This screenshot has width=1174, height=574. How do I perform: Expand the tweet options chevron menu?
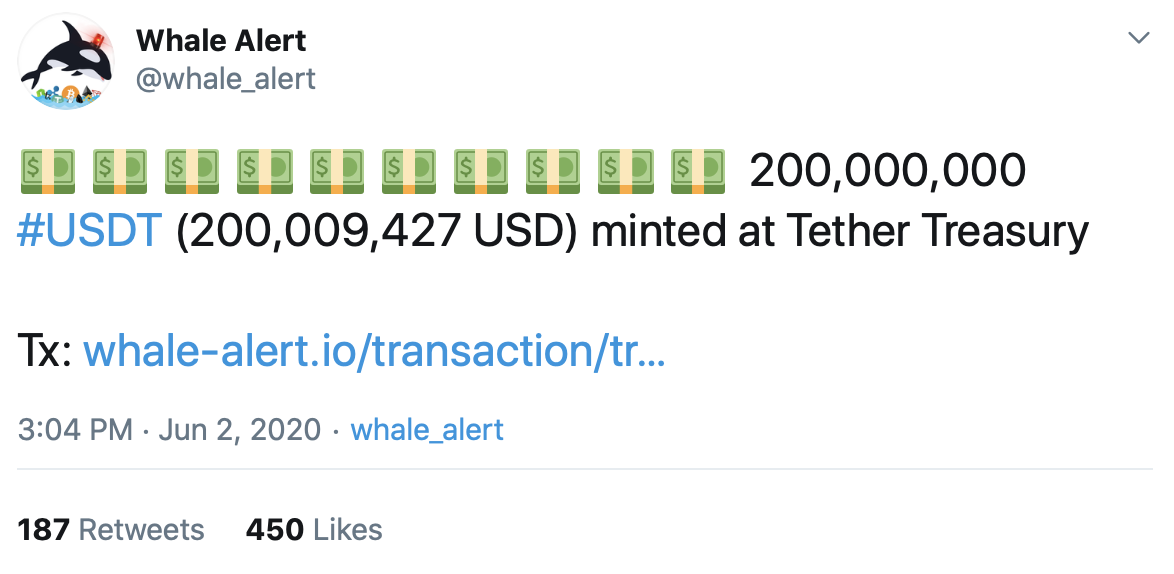coord(1138,37)
